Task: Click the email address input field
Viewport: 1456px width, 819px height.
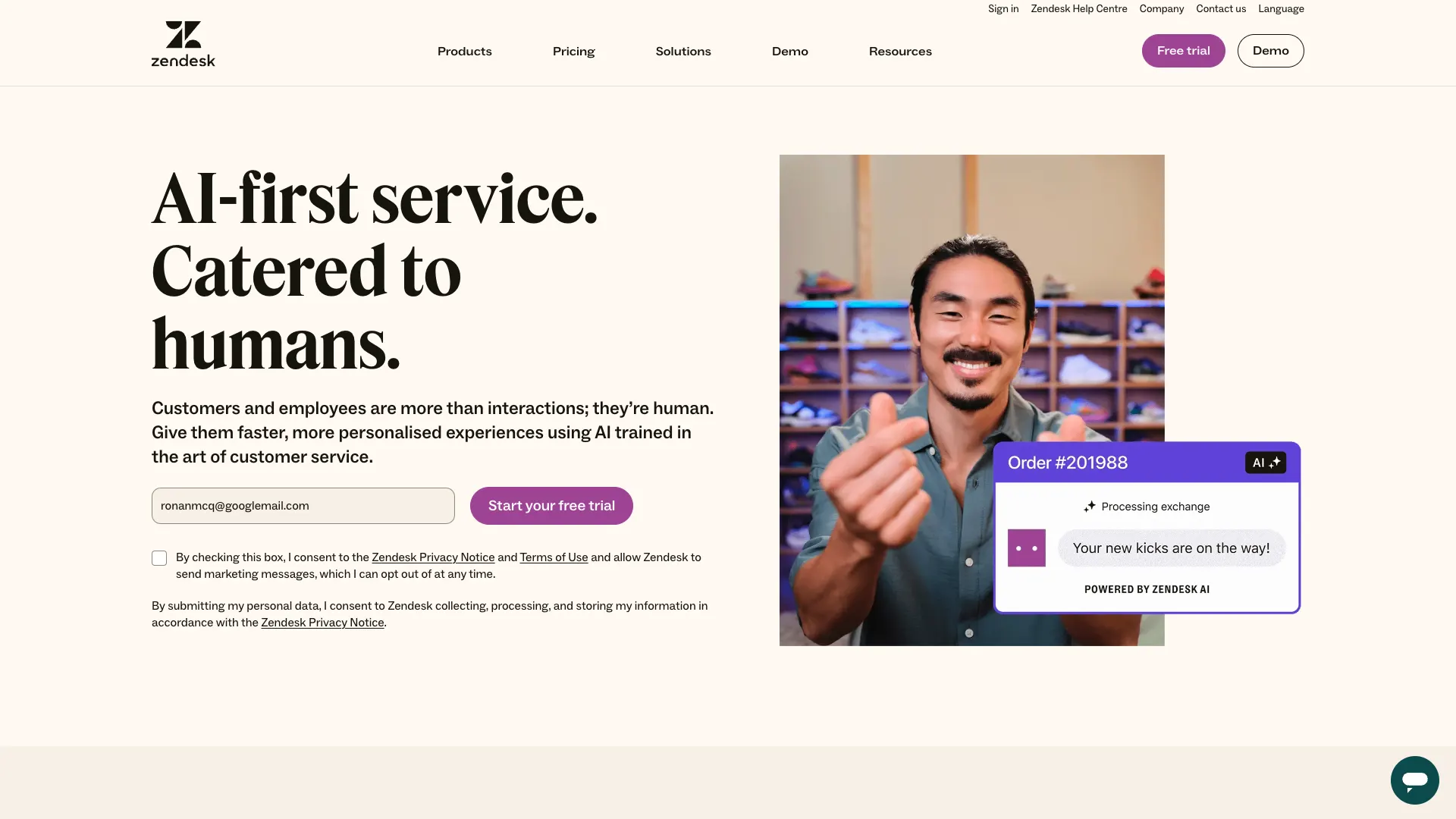Action: click(x=303, y=506)
